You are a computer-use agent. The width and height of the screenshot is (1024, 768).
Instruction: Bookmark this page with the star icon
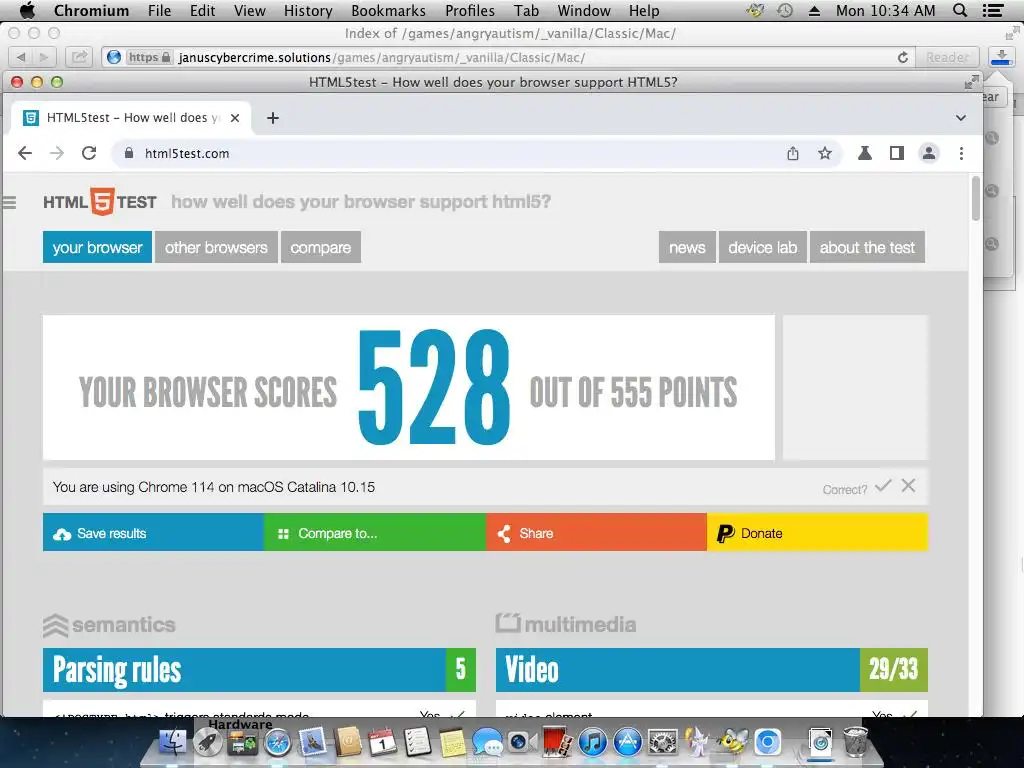tap(825, 153)
